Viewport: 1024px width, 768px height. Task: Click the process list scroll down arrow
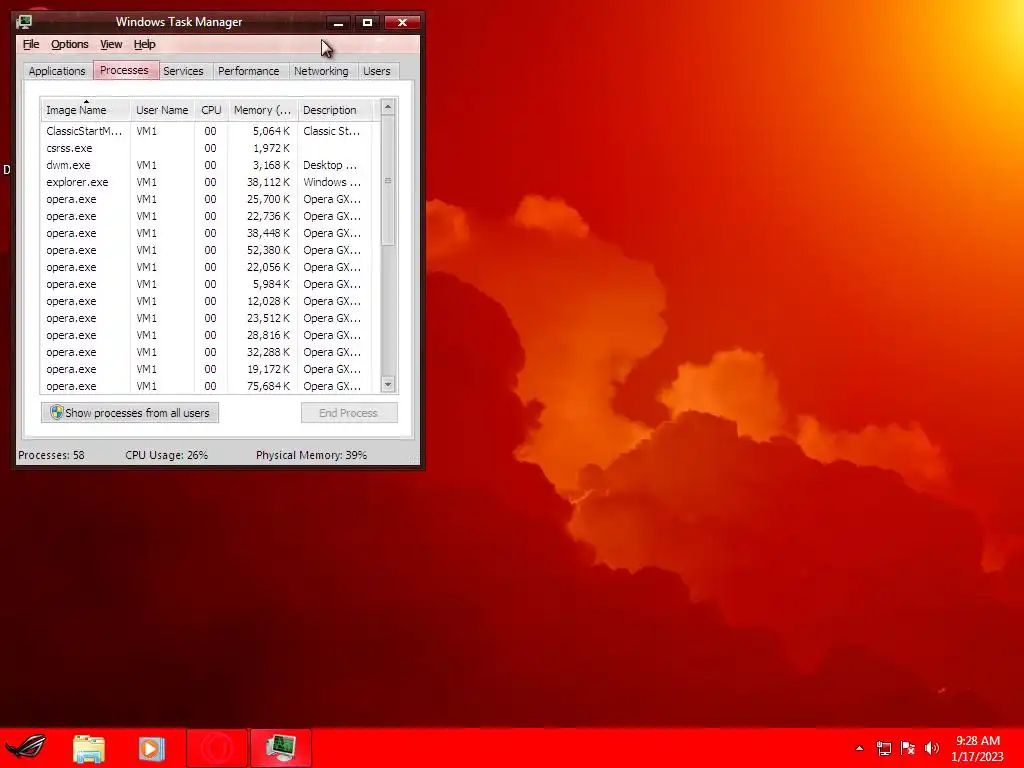point(388,385)
